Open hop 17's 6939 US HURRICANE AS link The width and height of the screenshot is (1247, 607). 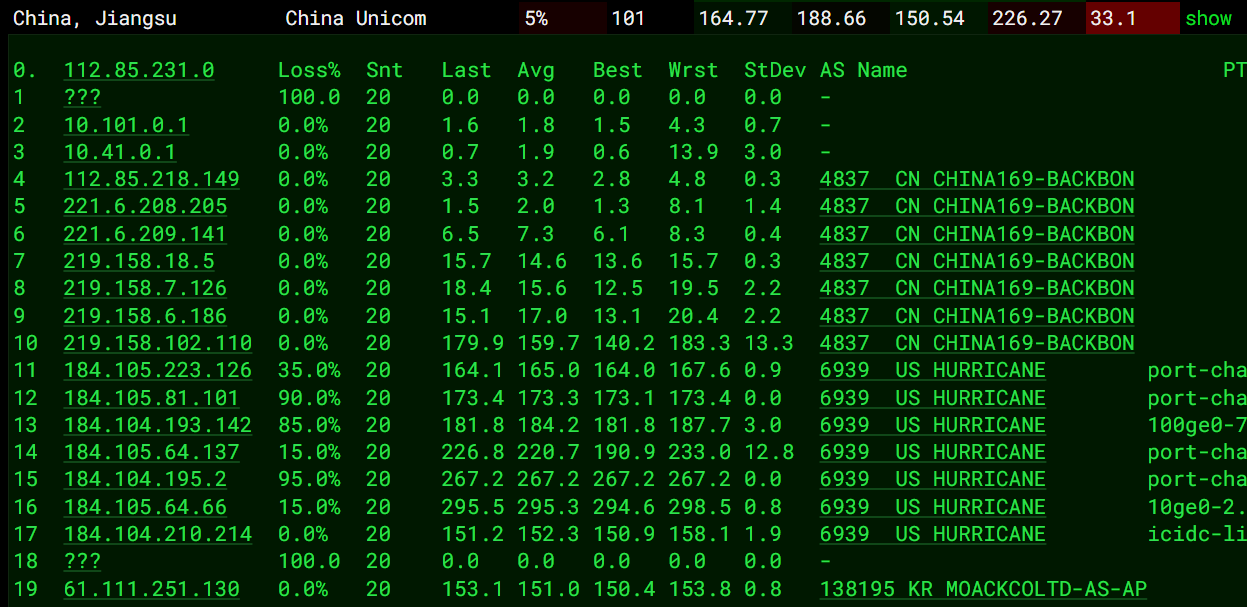coord(932,534)
